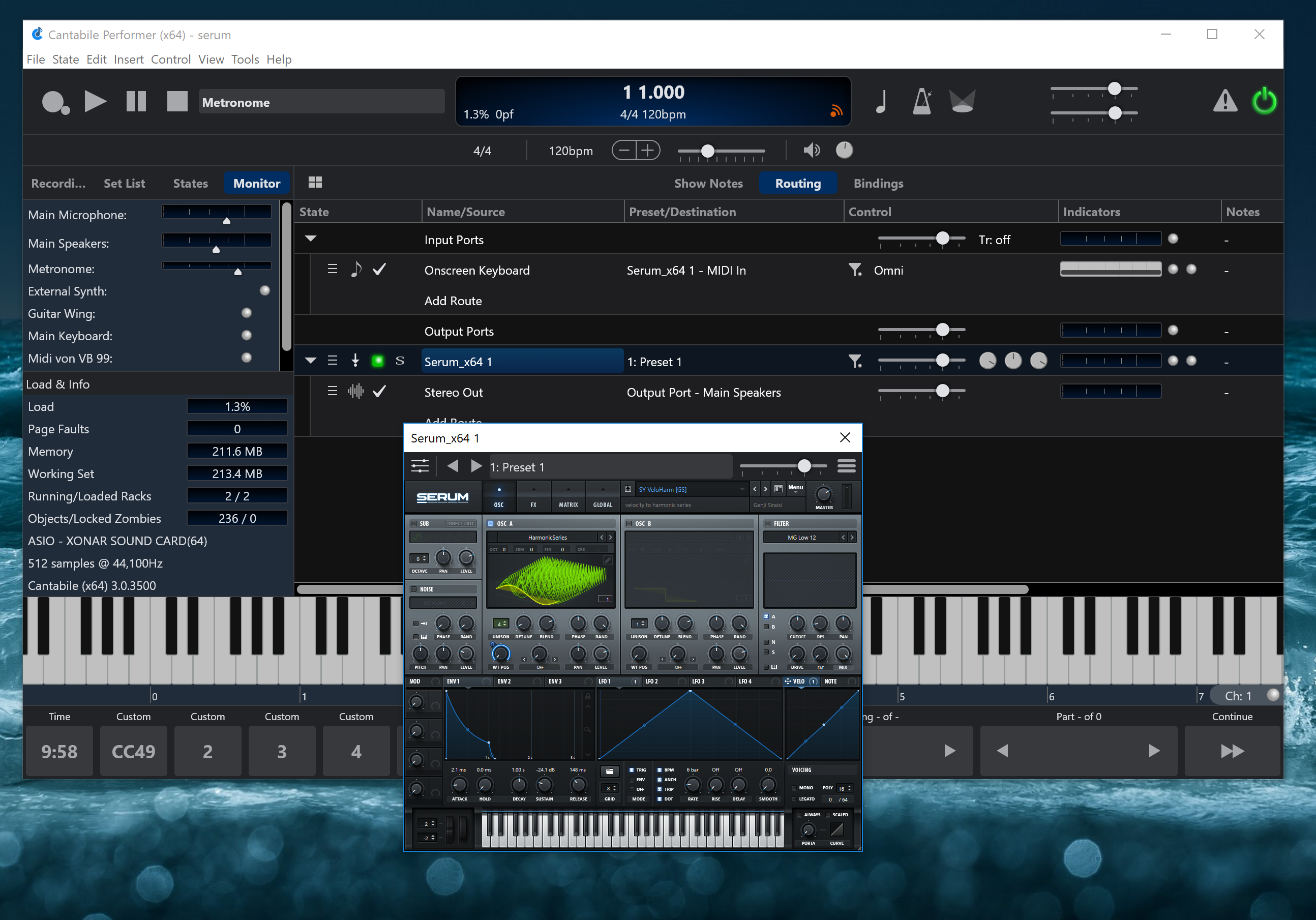
Task: Toggle the metronome icon in the top toolbar
Action: coord(922,101)
